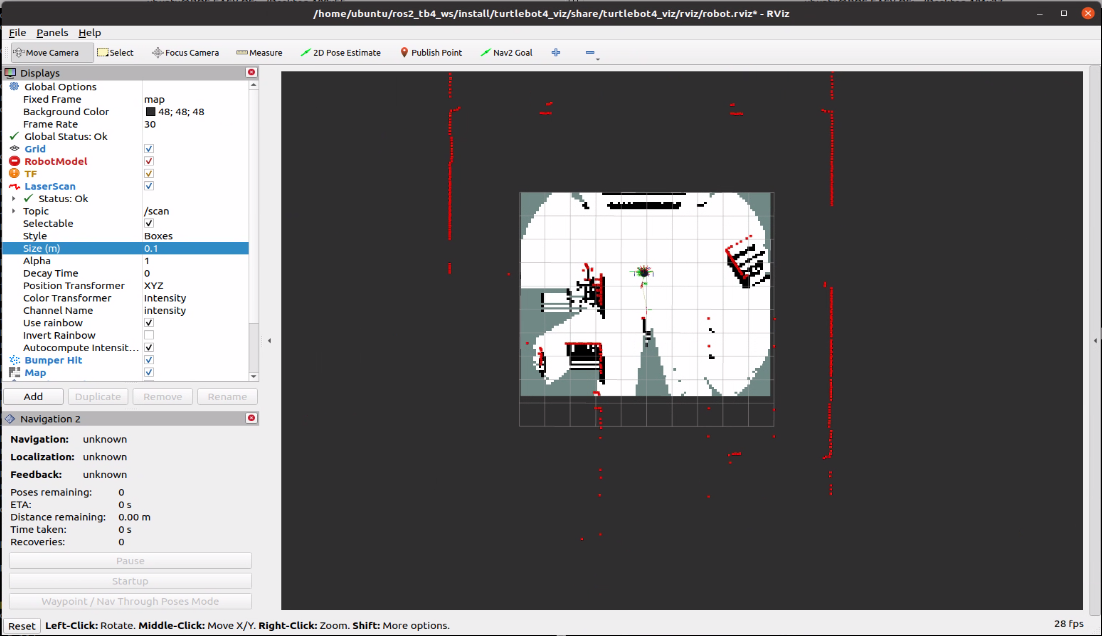
Task: Disable the RobotModel display checkbox
Action: (149, 161)
